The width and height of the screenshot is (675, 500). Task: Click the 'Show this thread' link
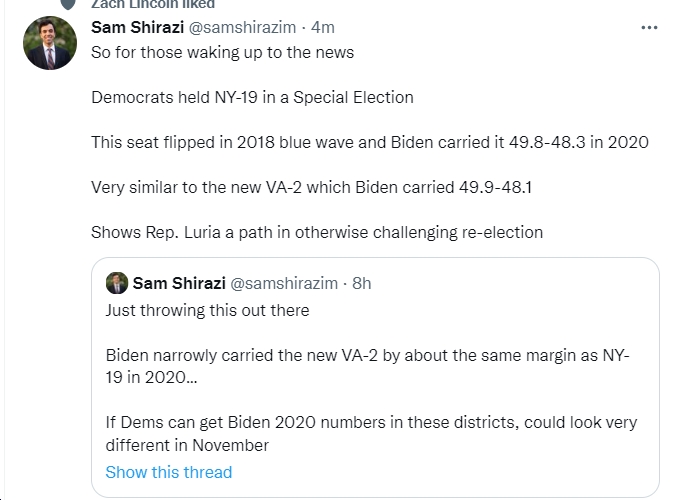[169, 472]
